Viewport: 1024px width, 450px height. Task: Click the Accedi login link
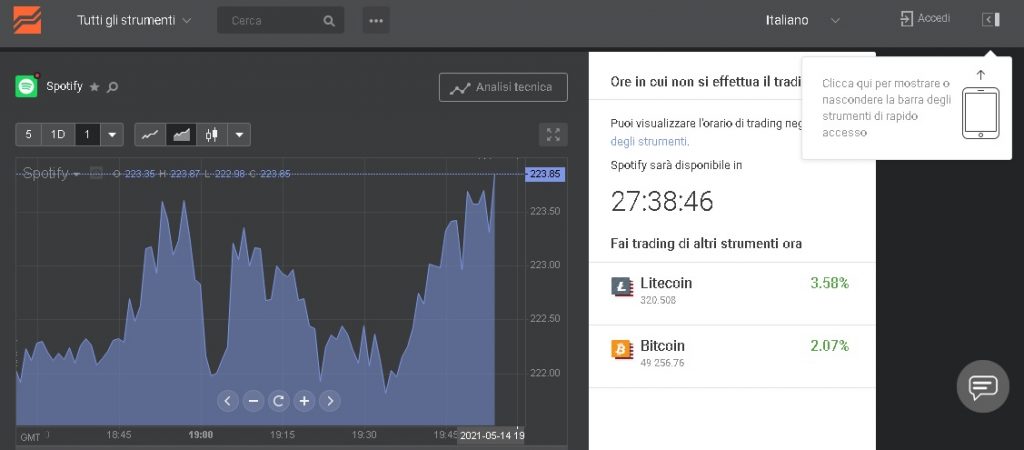[x=925, y=18]
